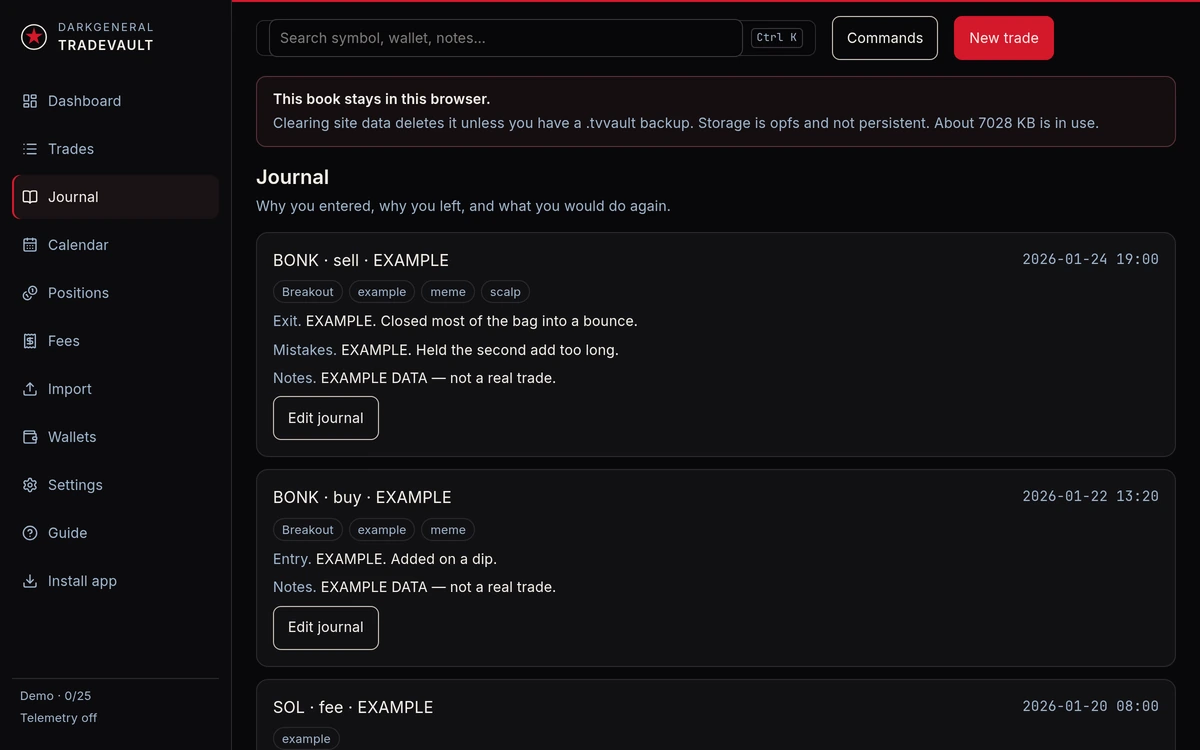
Task: Click the TradeVault star logo
Action: click(x=34, y=37)
